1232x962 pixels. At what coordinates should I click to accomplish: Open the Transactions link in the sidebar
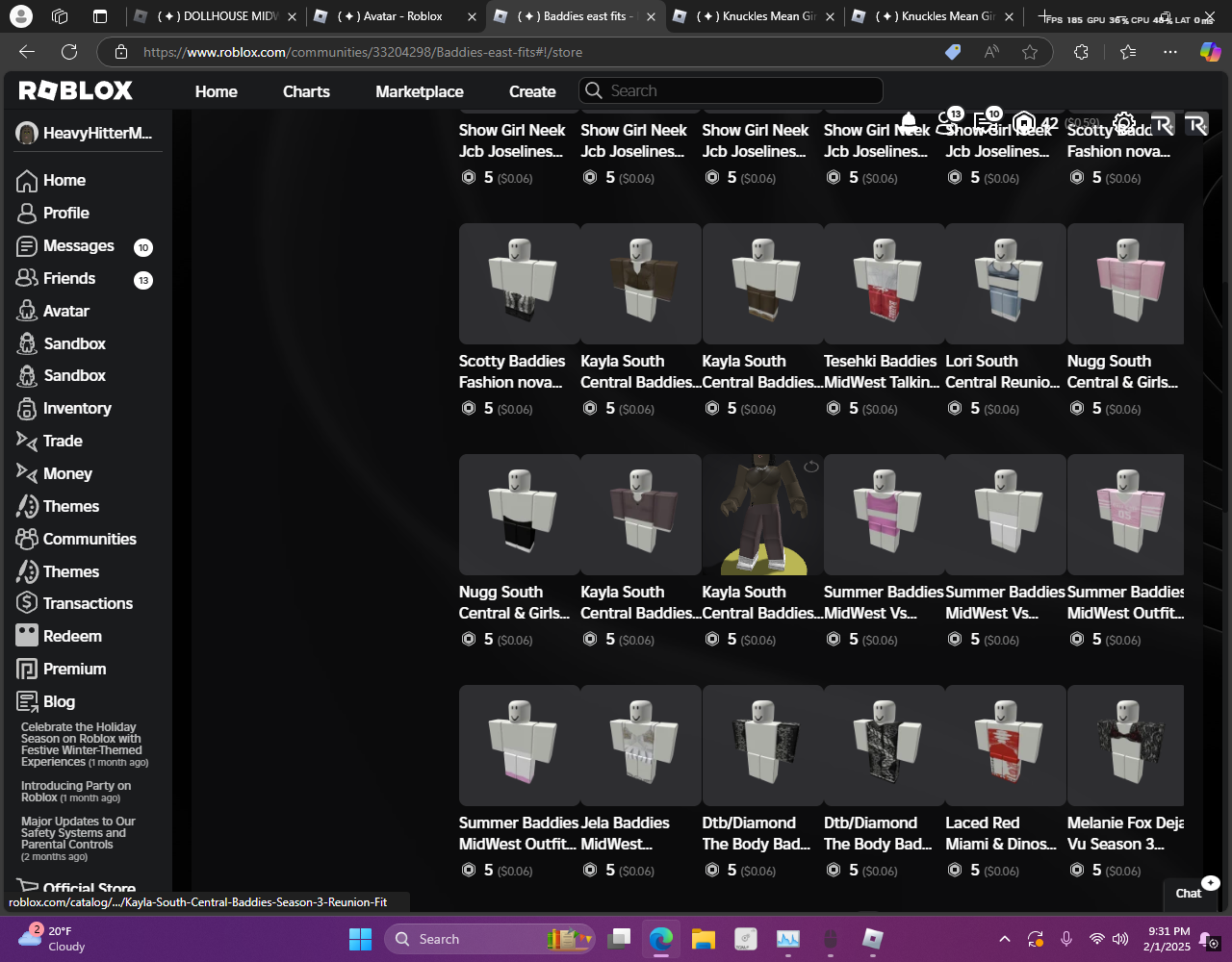pos(88,603)
